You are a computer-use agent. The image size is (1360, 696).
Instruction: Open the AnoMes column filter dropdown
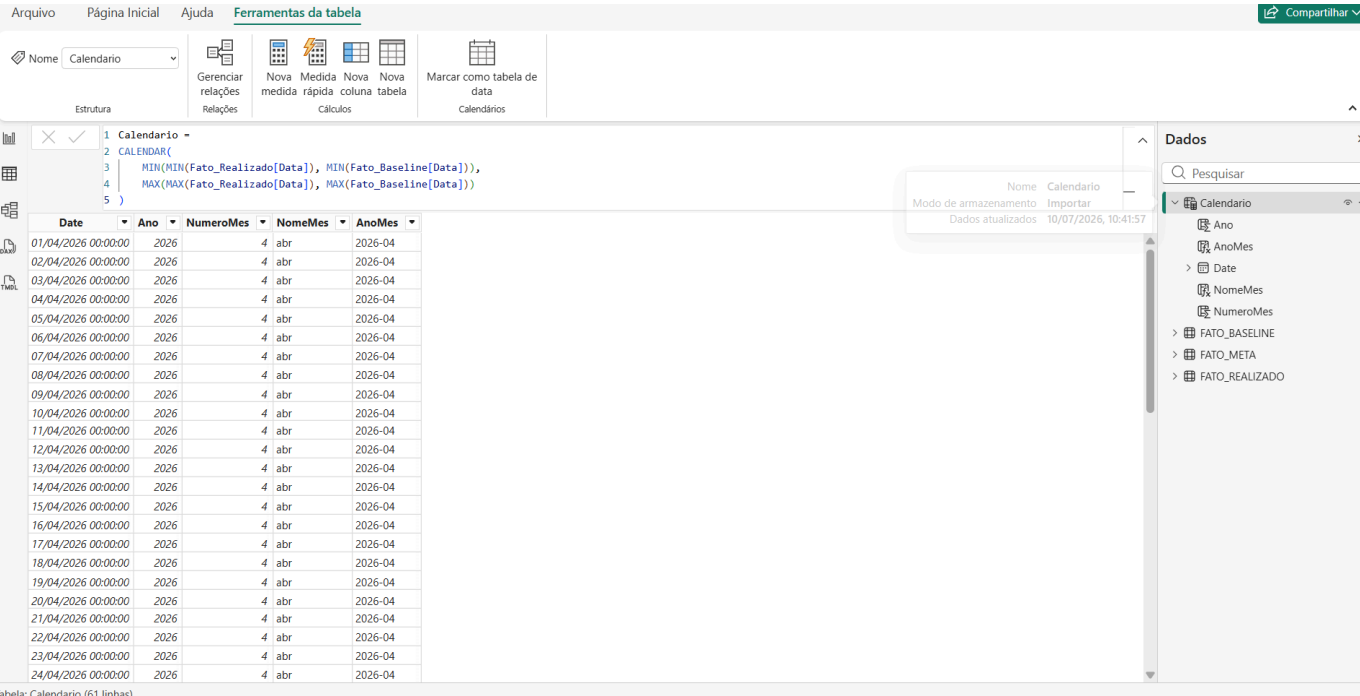[411, 222]
